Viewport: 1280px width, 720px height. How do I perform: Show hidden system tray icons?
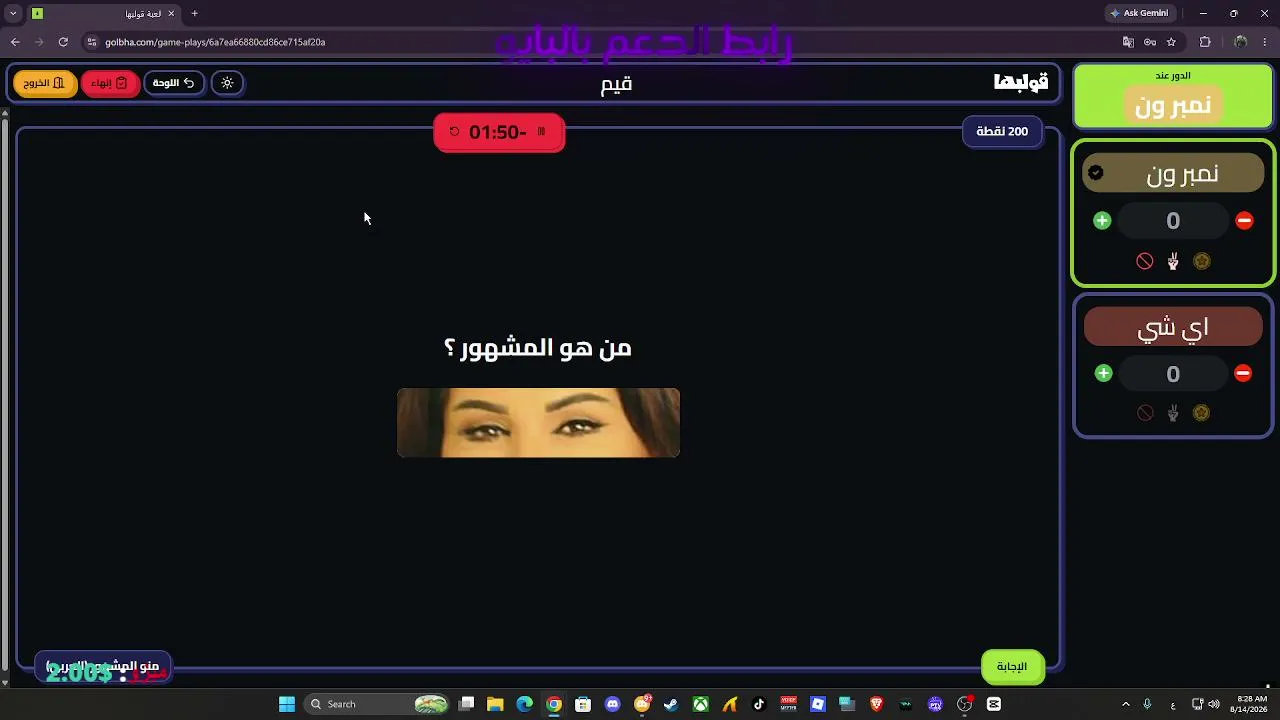tap(1126, 704)
